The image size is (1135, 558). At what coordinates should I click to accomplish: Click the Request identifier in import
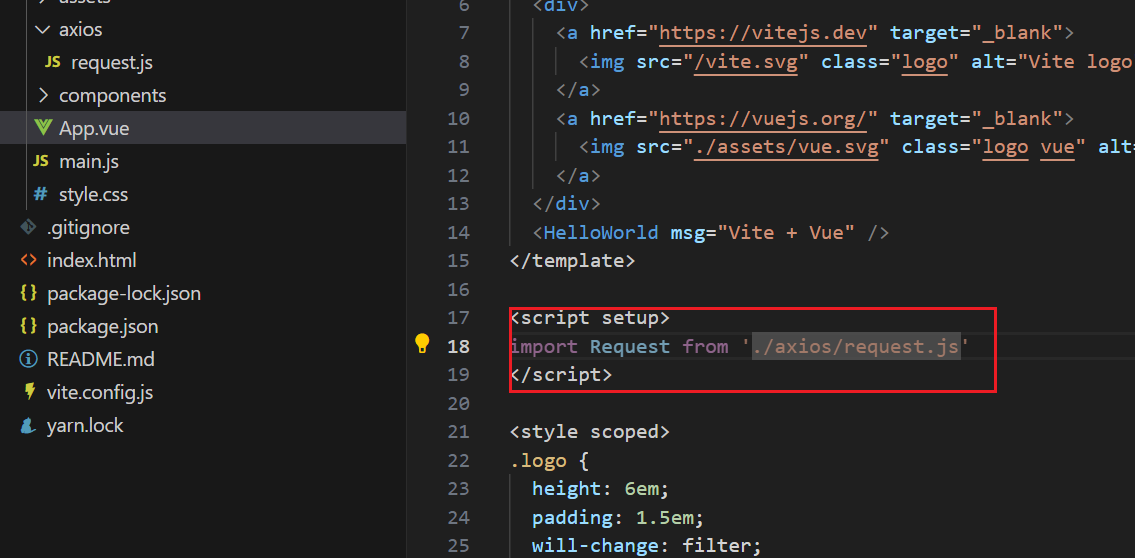630,347
